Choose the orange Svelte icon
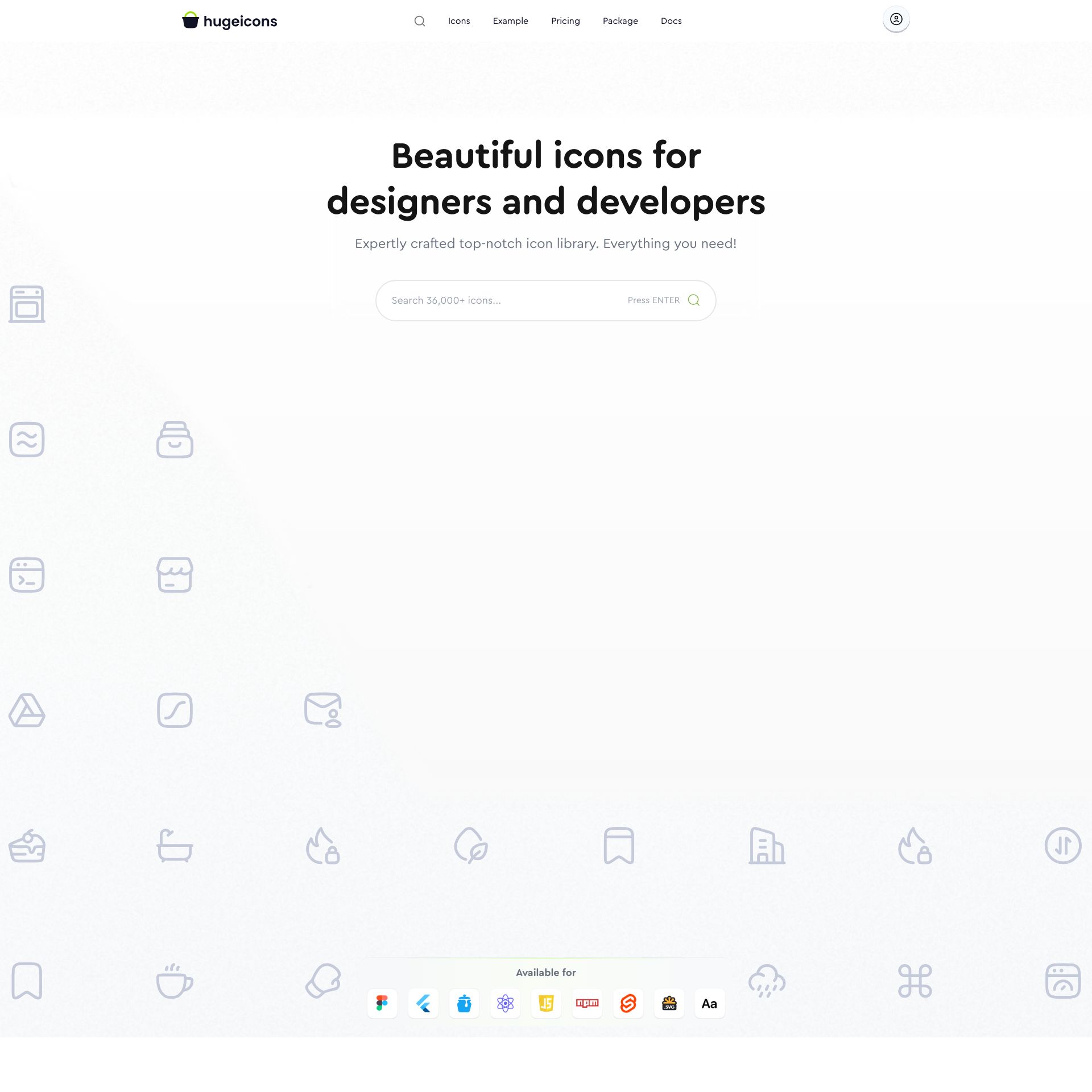This screenshot has height=1092, width=1092. (628, 1003)
